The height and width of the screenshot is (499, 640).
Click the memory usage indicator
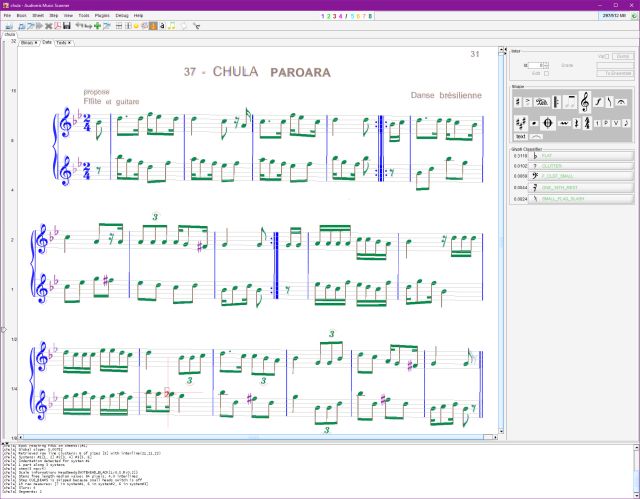[614, 16]
